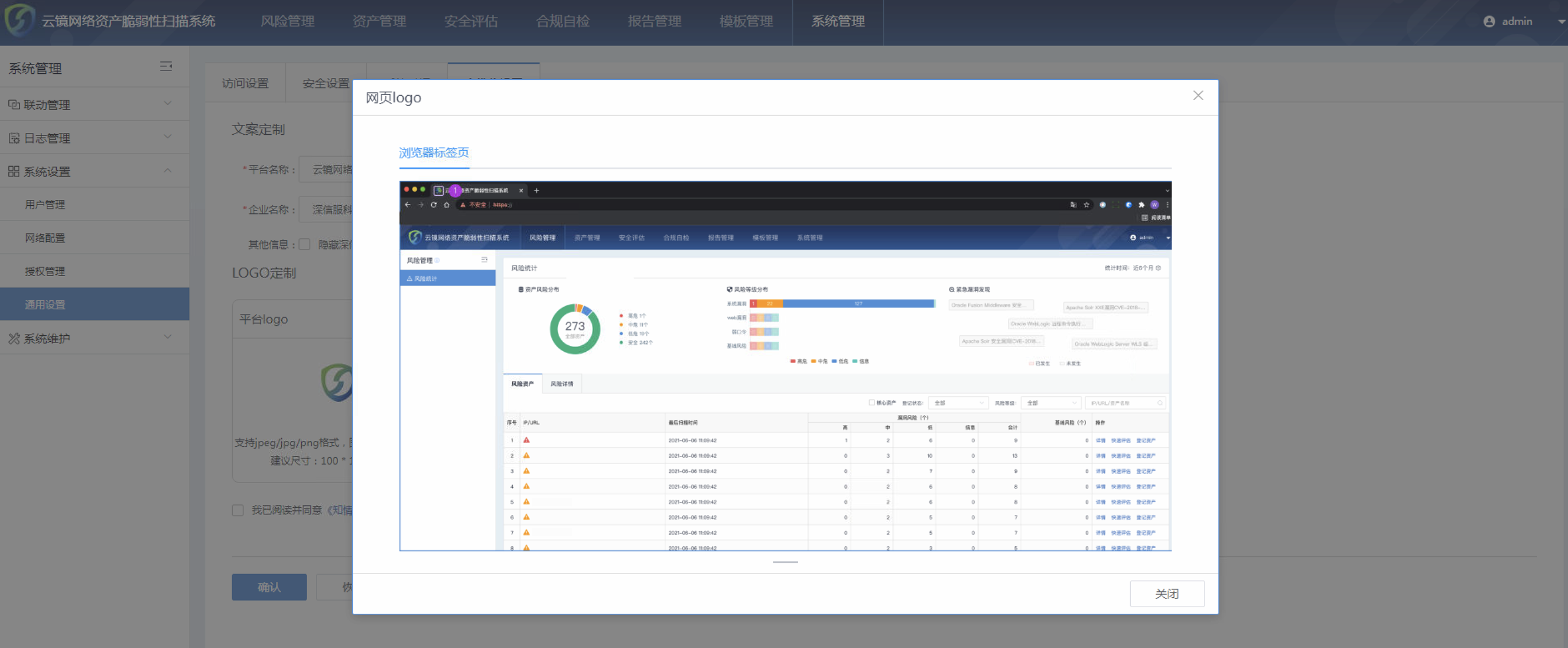Click the 关闭 button in the dialog
The width and height of the screenshot is (1568, 648).
point(1166,593)
